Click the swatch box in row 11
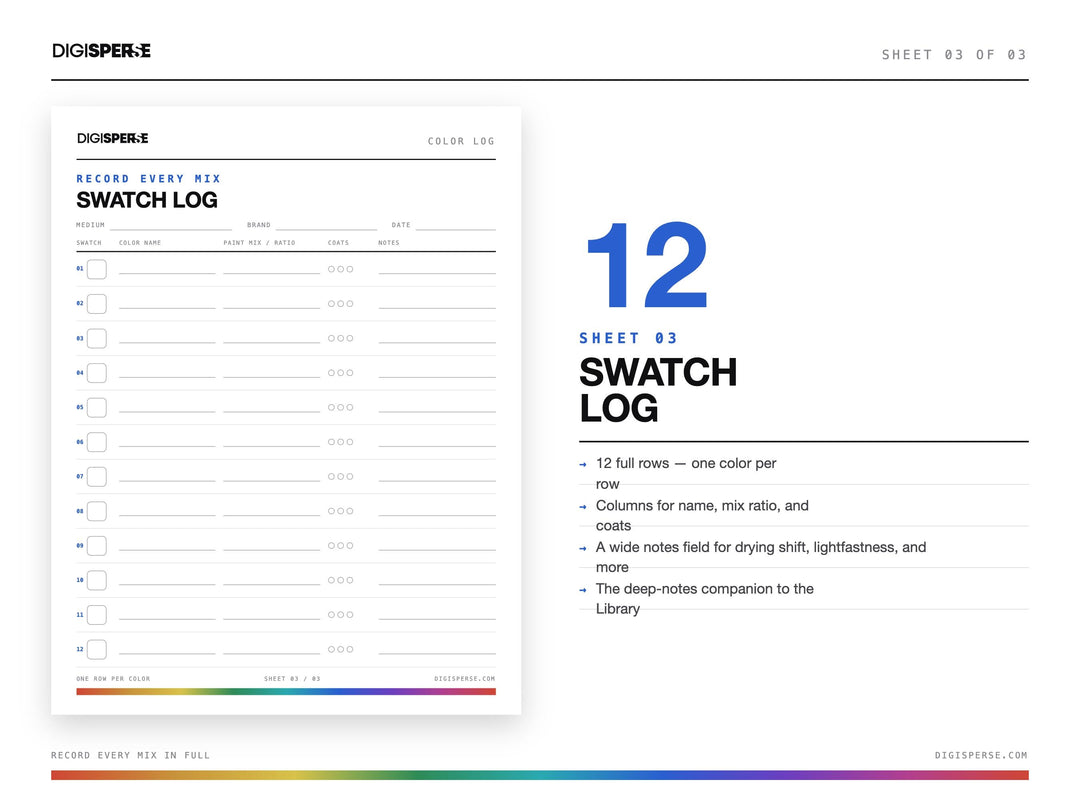 click(x=97, y=614)
